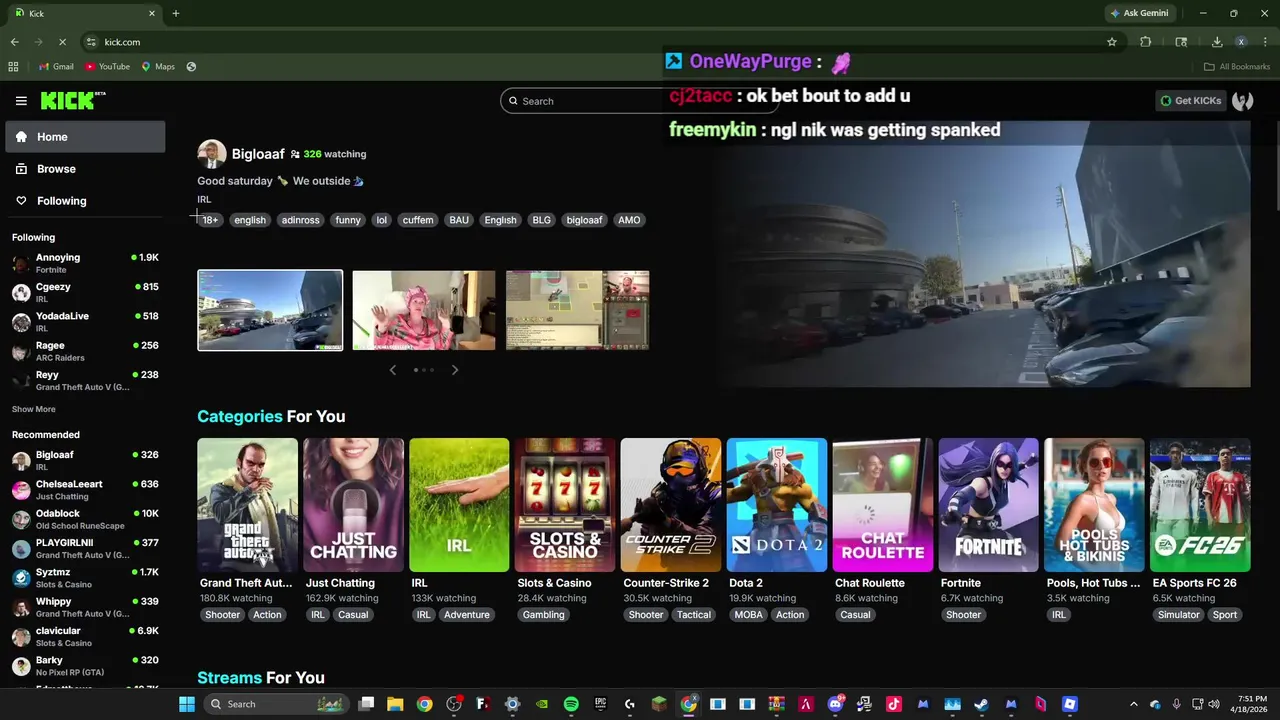
Task: Open Reyy's channel in sidebar
Action: click(85, 380)
